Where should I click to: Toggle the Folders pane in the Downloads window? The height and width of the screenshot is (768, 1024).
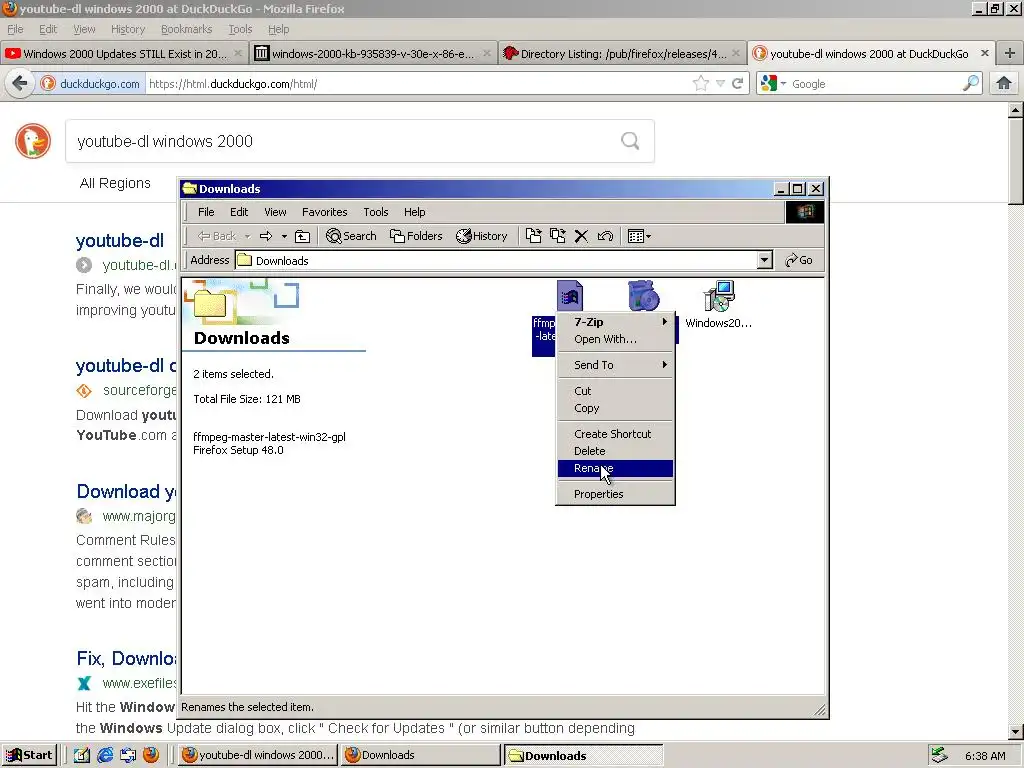click(x=416, y=236)
